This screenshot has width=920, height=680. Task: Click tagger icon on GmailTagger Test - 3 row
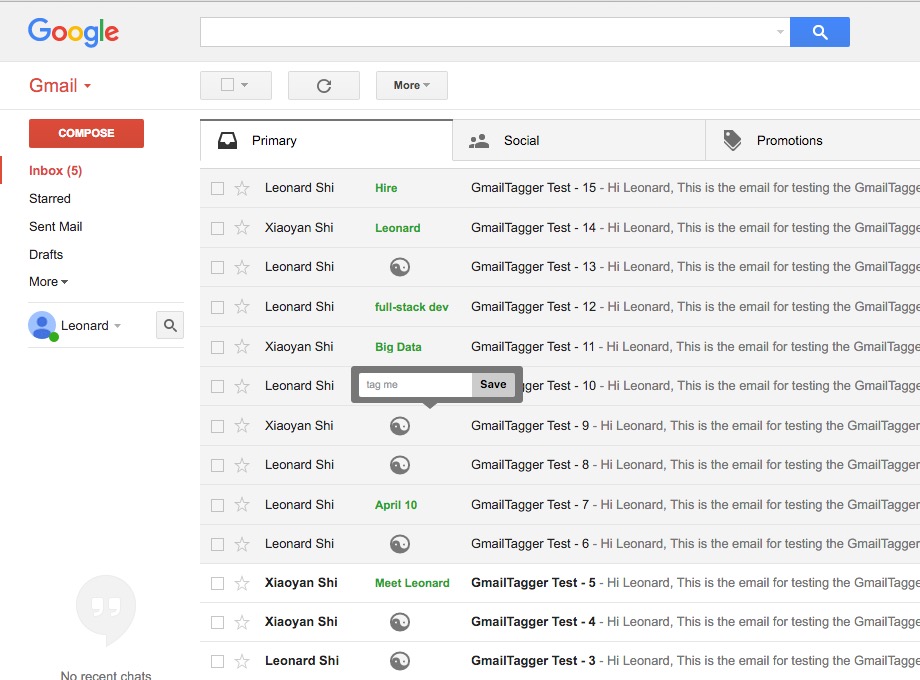pyautogui.click(x=400, y=661)
